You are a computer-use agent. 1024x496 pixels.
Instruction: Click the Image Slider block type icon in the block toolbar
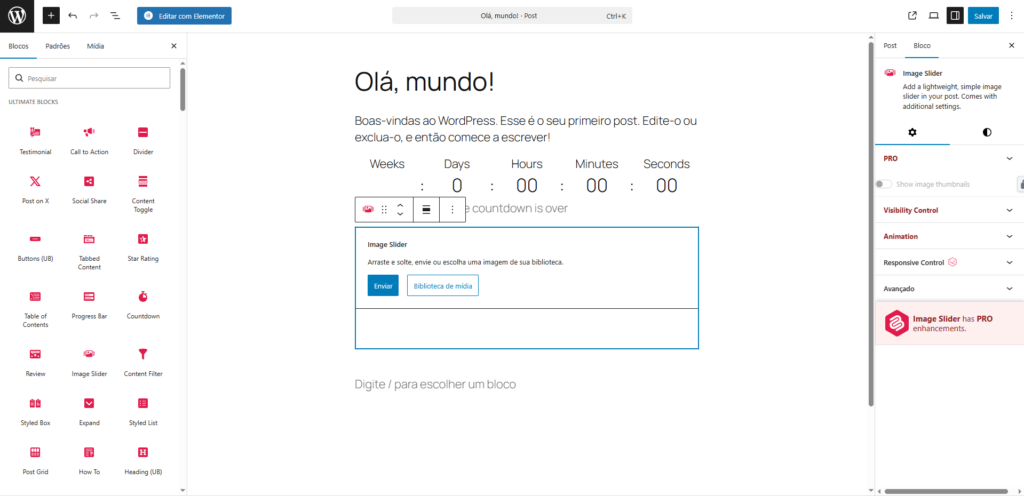(368, 209)
